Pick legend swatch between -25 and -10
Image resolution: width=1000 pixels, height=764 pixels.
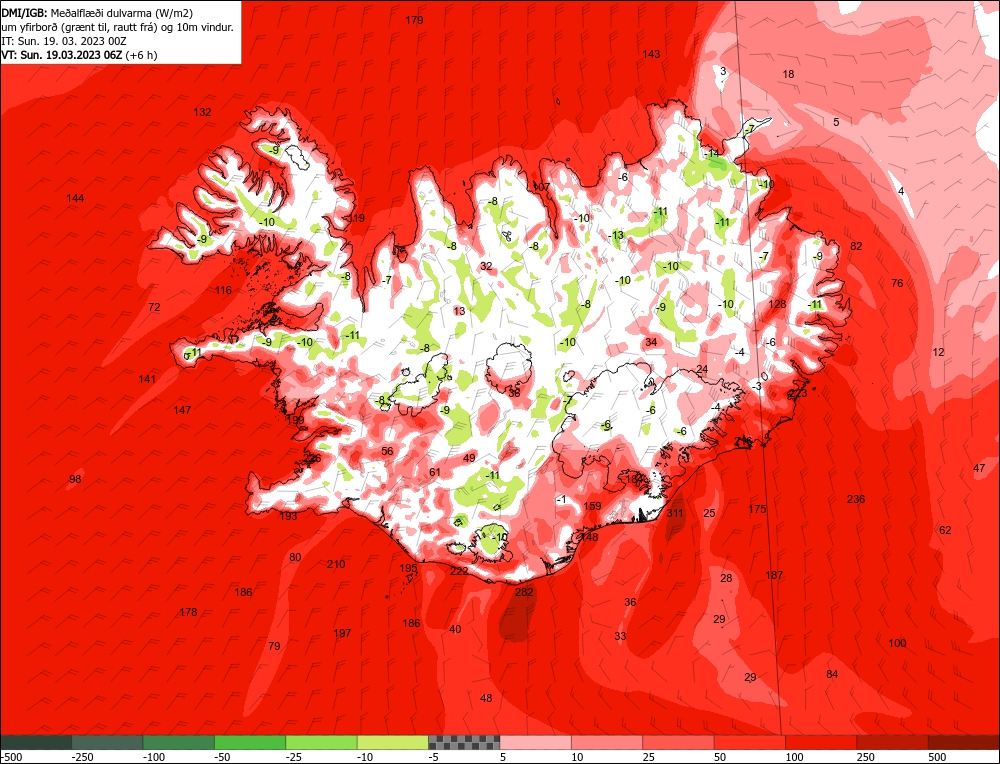point(321,742)
